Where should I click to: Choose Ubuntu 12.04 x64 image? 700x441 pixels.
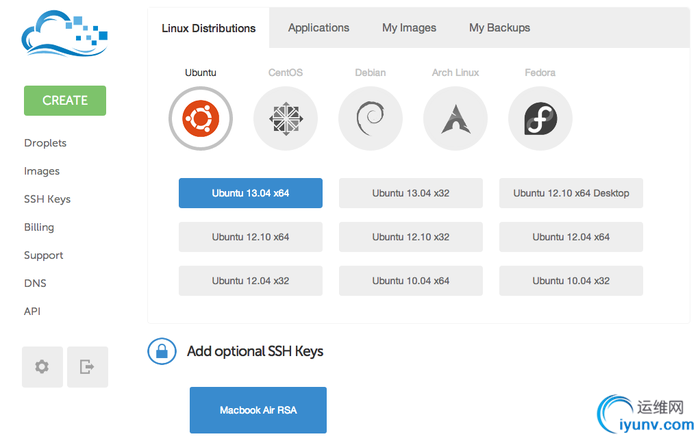(571, 237)
